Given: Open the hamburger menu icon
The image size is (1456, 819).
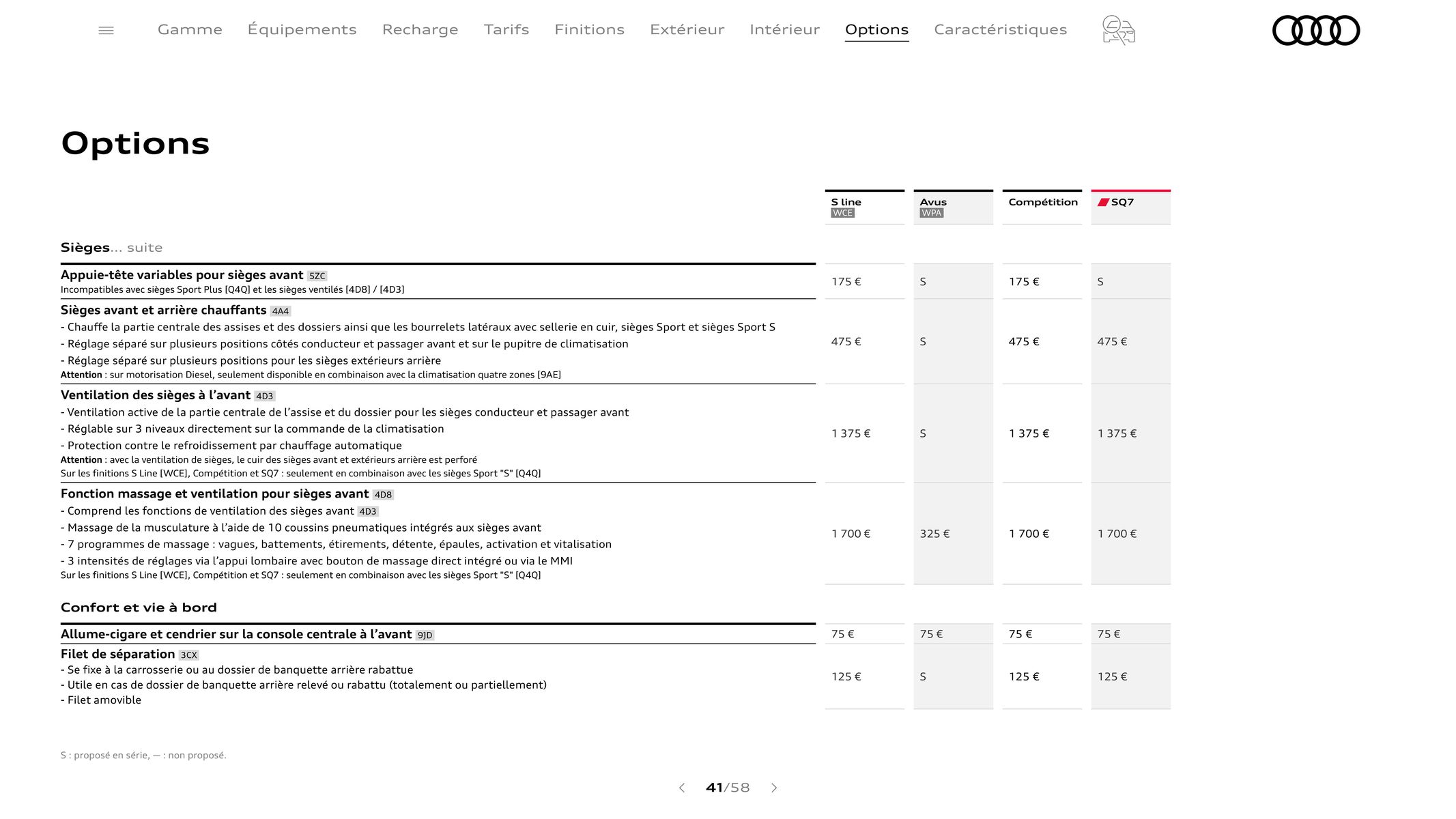Looking at the screenshot, I should coord(106,30).
